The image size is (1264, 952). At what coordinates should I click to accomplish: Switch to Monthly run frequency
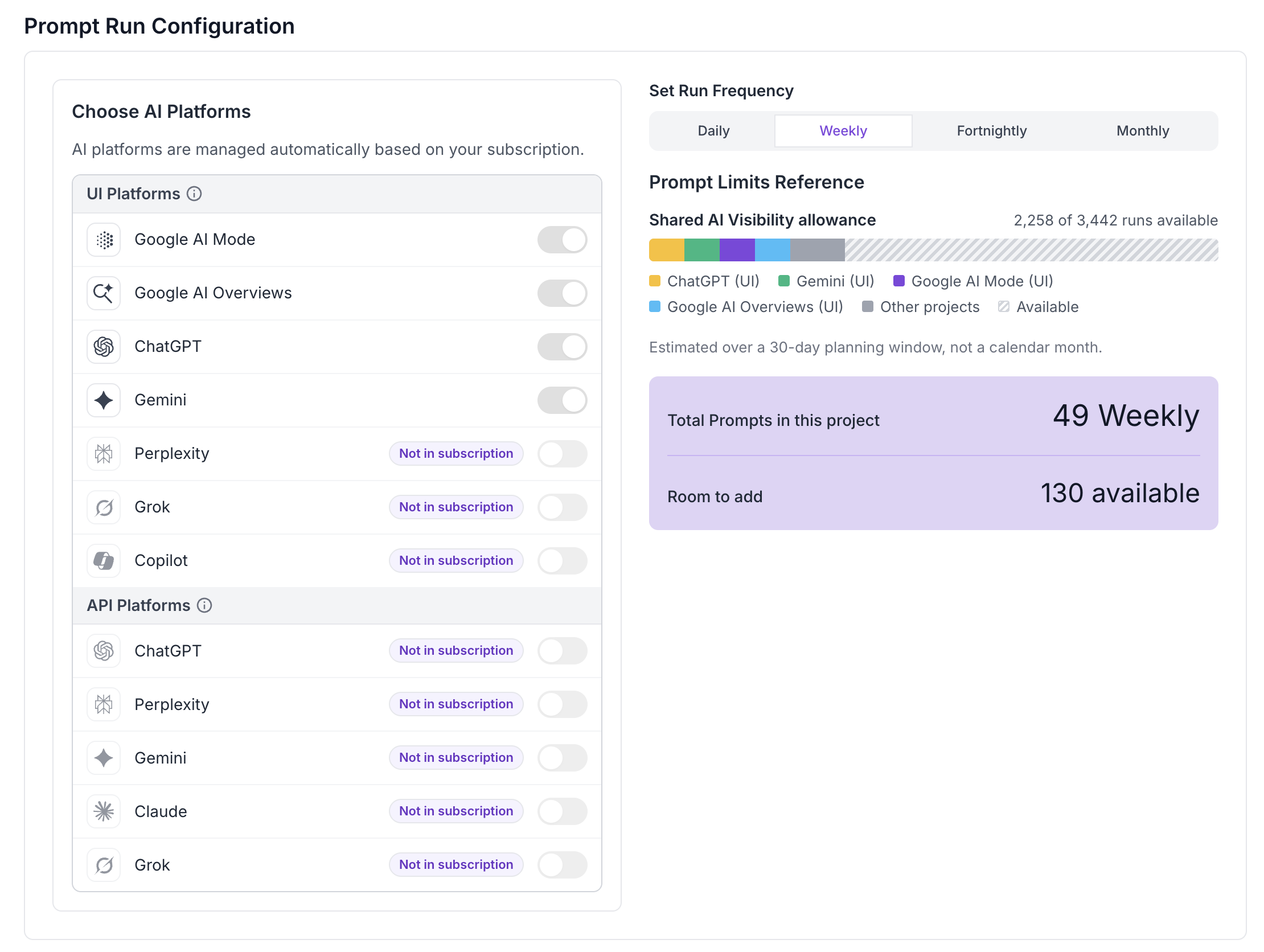1142,131
